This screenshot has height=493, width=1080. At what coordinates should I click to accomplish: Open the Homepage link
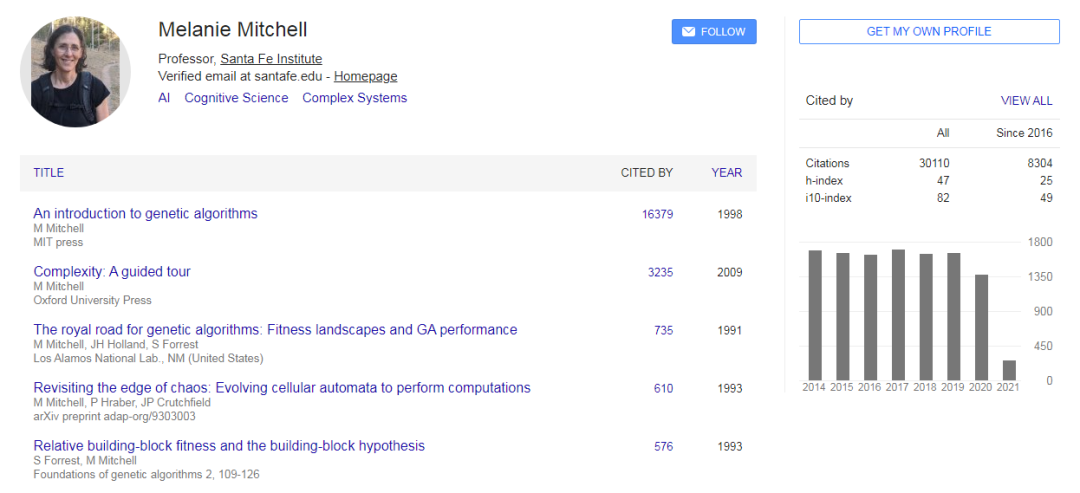(365, 76)
